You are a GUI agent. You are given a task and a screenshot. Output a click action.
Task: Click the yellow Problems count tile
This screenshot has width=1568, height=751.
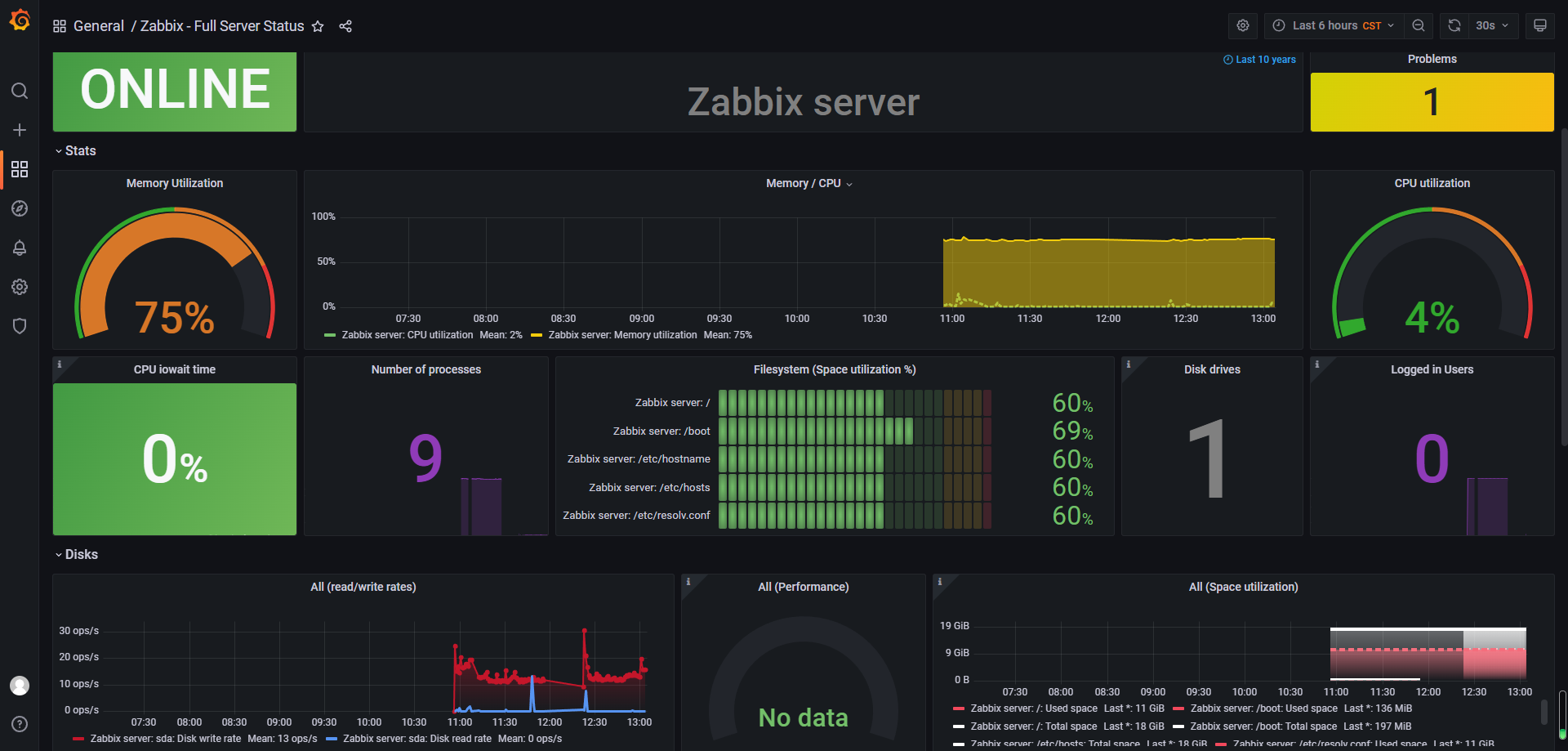pos(1432,102)
